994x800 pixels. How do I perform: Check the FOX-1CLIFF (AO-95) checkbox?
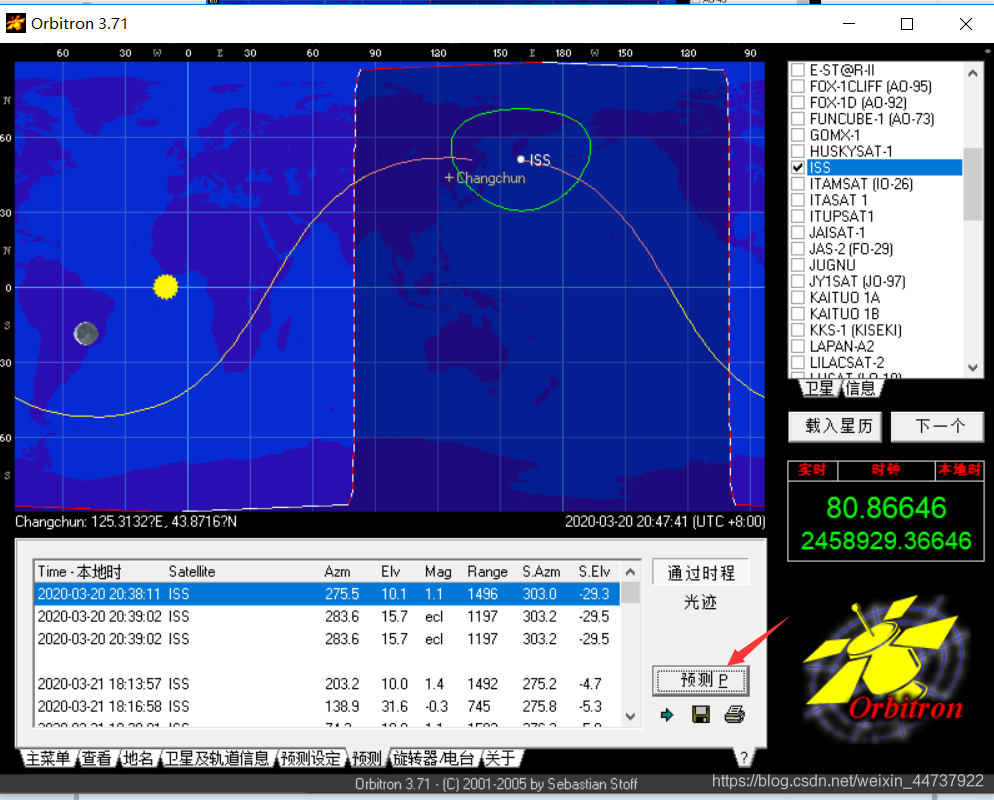pos(798,86)
